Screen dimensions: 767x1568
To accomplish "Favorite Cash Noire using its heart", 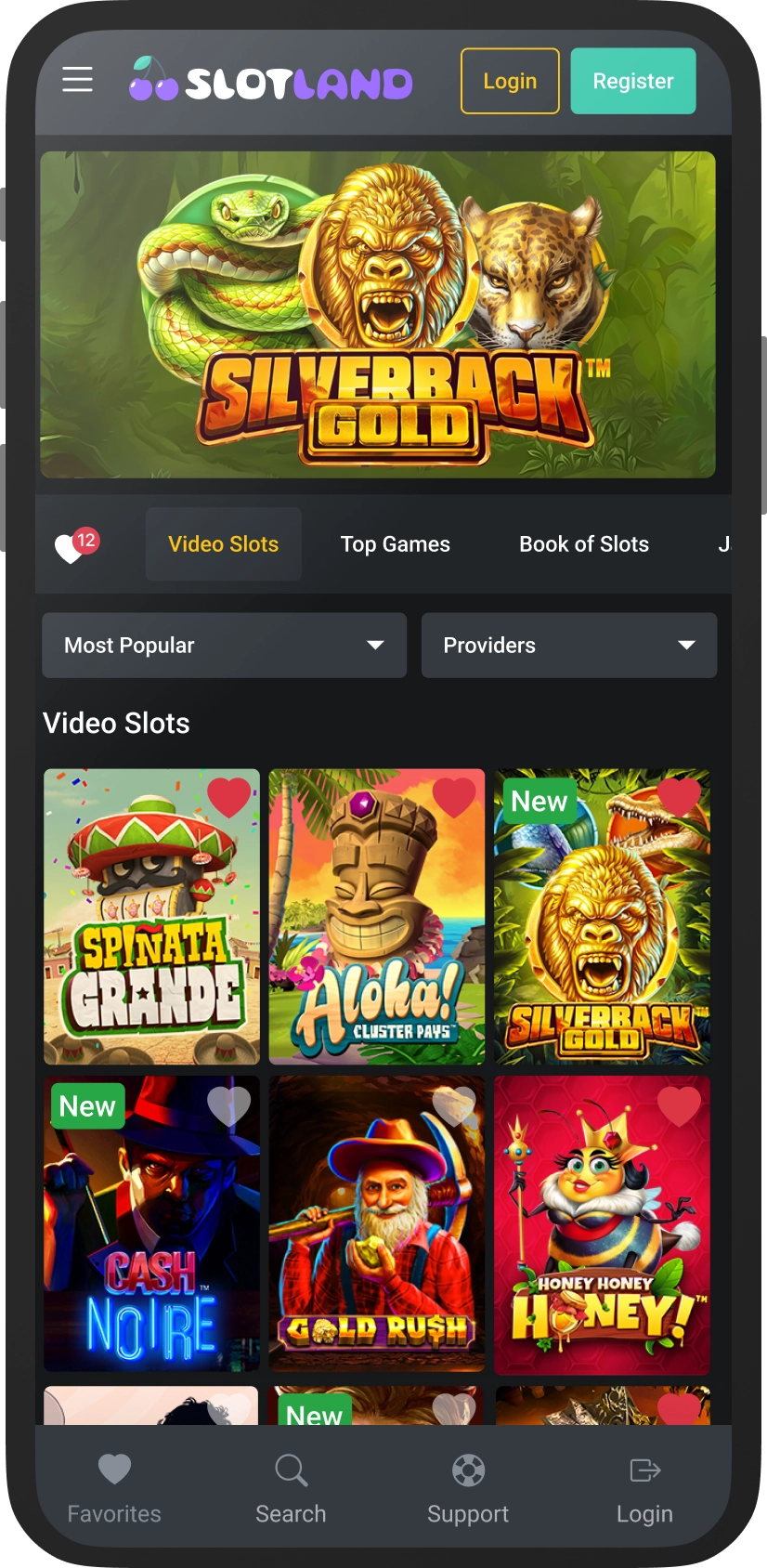I will [228, 1105].
